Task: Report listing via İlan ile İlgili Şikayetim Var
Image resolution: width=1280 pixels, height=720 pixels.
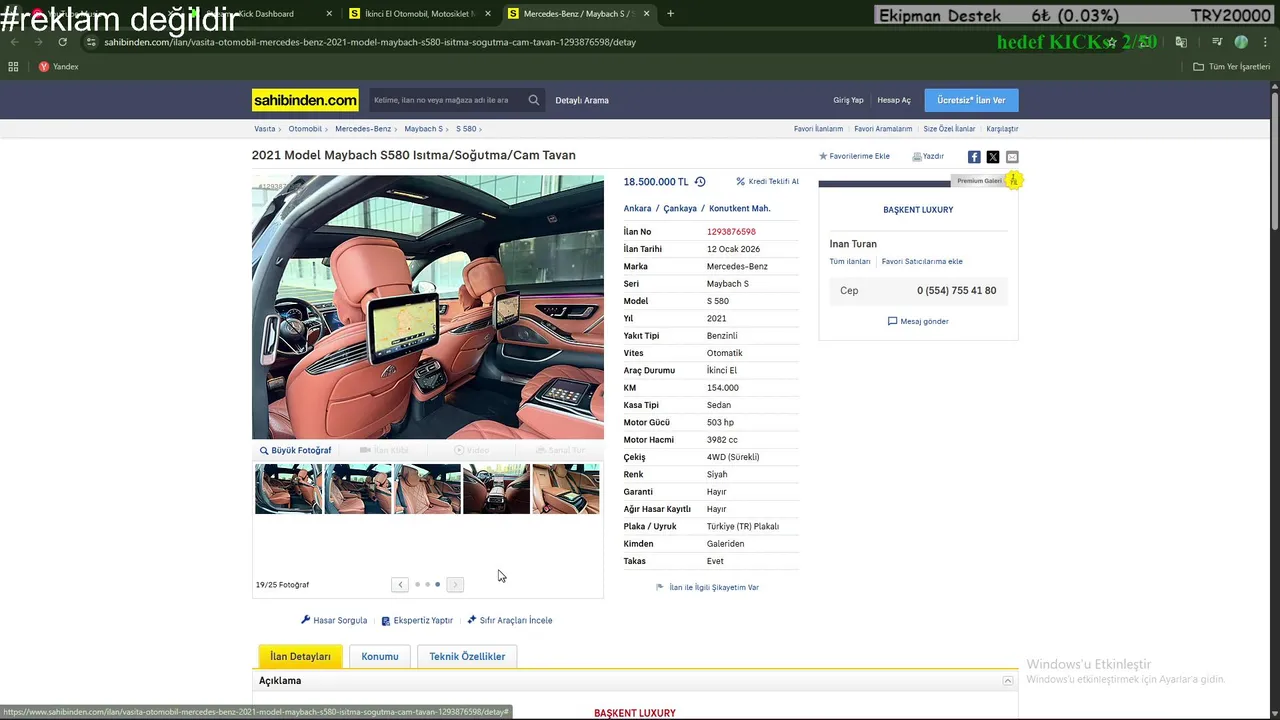Action: pyautogui.click(x=707, y=587)
